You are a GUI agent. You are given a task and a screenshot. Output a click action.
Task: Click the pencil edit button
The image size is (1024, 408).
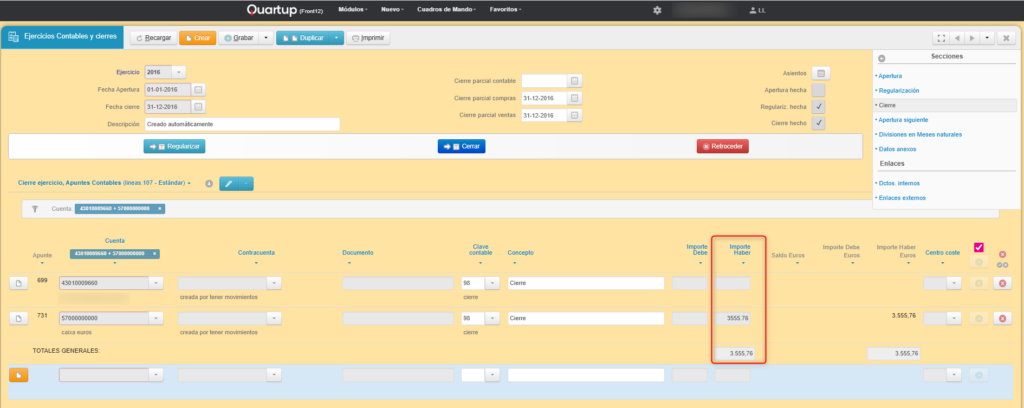point(228,183)
